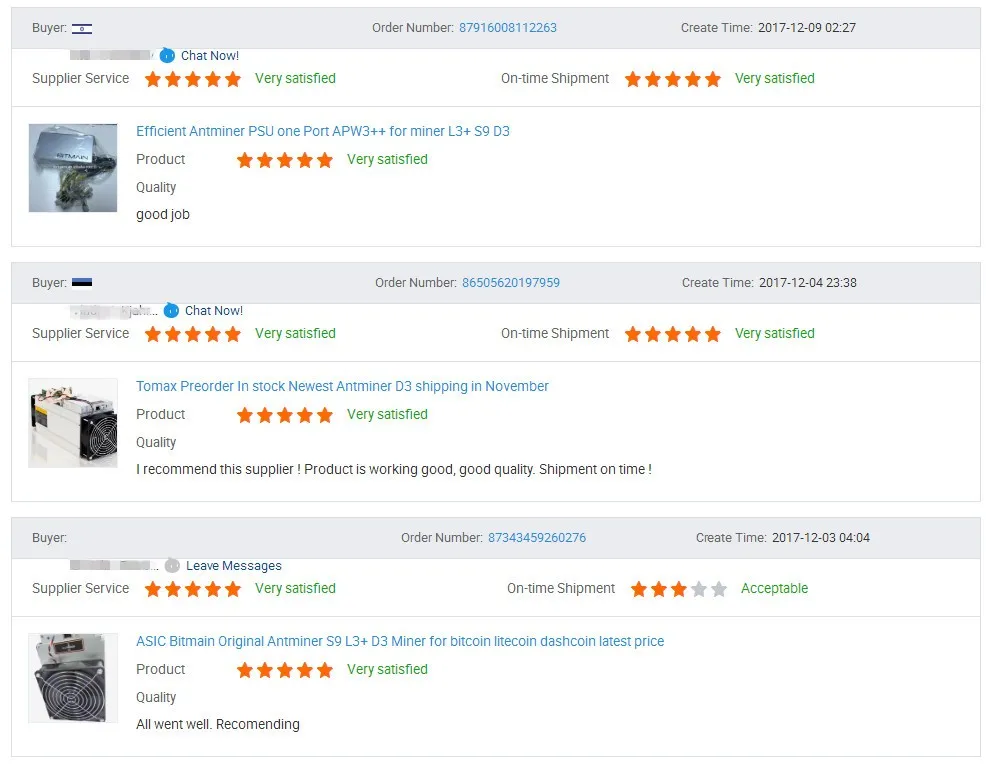Image resolution: width=986 pixels, height=764 pixels.
Task: Click the Estonia flag beside second Buyer
Action: pos(82,283)
